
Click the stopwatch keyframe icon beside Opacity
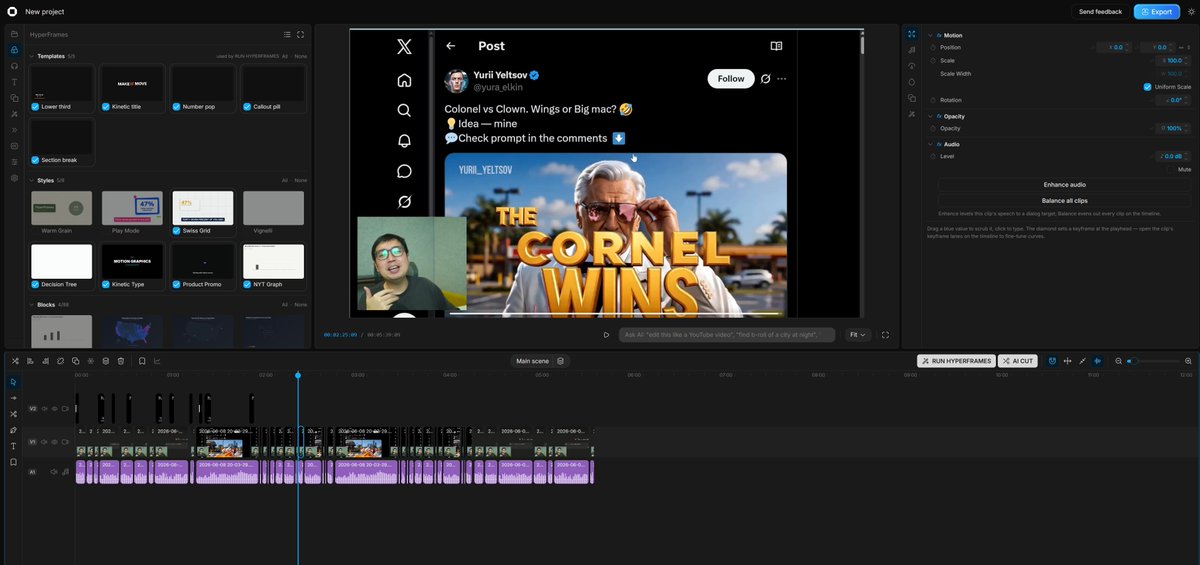[x=933, y=128]
